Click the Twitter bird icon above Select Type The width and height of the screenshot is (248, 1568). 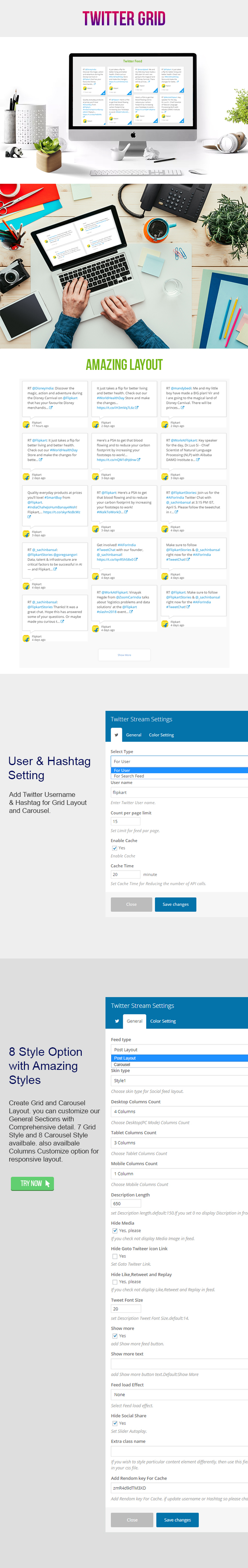pos(116,735)
